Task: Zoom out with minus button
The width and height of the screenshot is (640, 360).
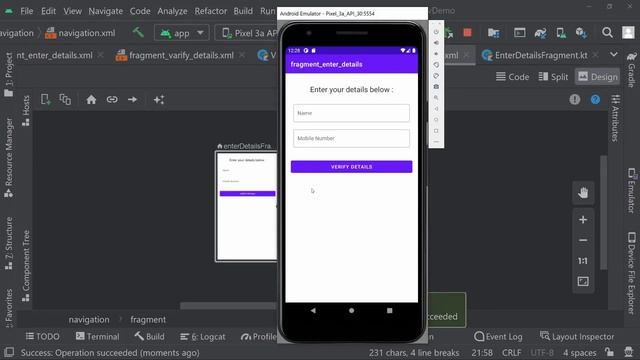Action: (583, 240)
